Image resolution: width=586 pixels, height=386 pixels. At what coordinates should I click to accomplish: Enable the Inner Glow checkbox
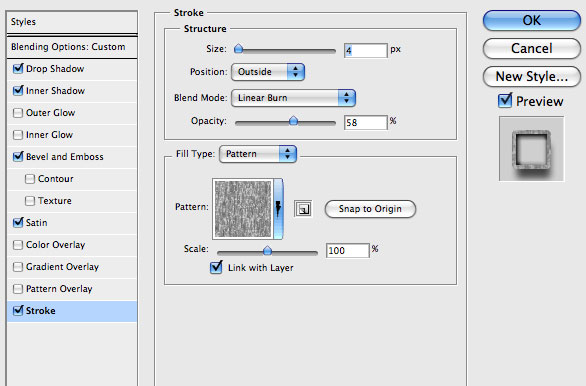(x=18, y=135)
